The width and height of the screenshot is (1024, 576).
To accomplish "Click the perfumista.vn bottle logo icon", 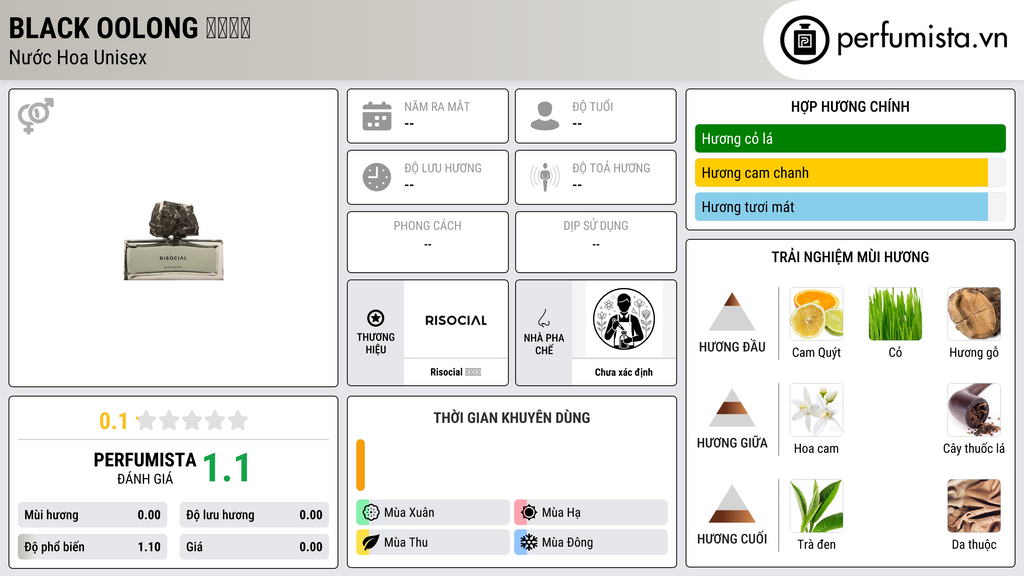I will pos(805,40).
